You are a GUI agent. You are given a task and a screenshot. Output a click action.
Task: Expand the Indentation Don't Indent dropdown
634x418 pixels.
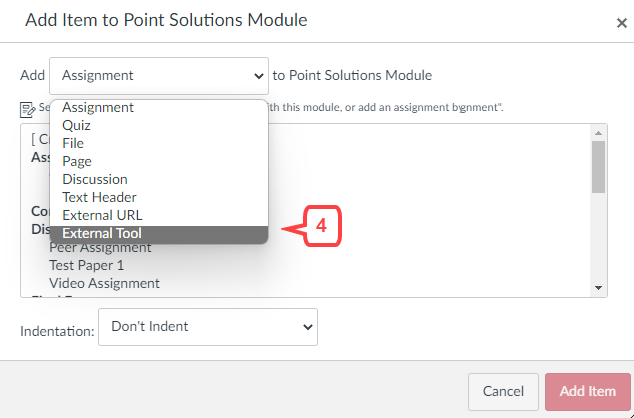[208, 327]
